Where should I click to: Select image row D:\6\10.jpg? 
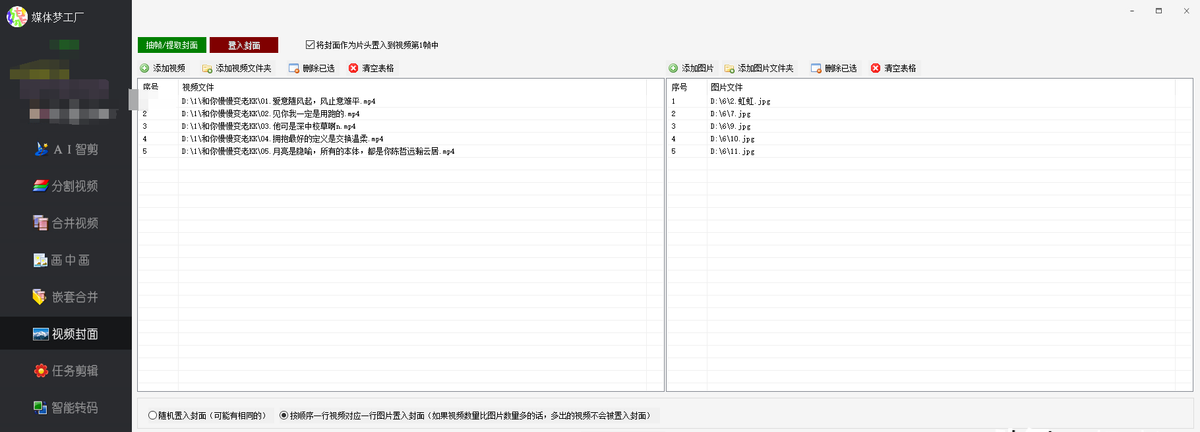tap(930, 139)
